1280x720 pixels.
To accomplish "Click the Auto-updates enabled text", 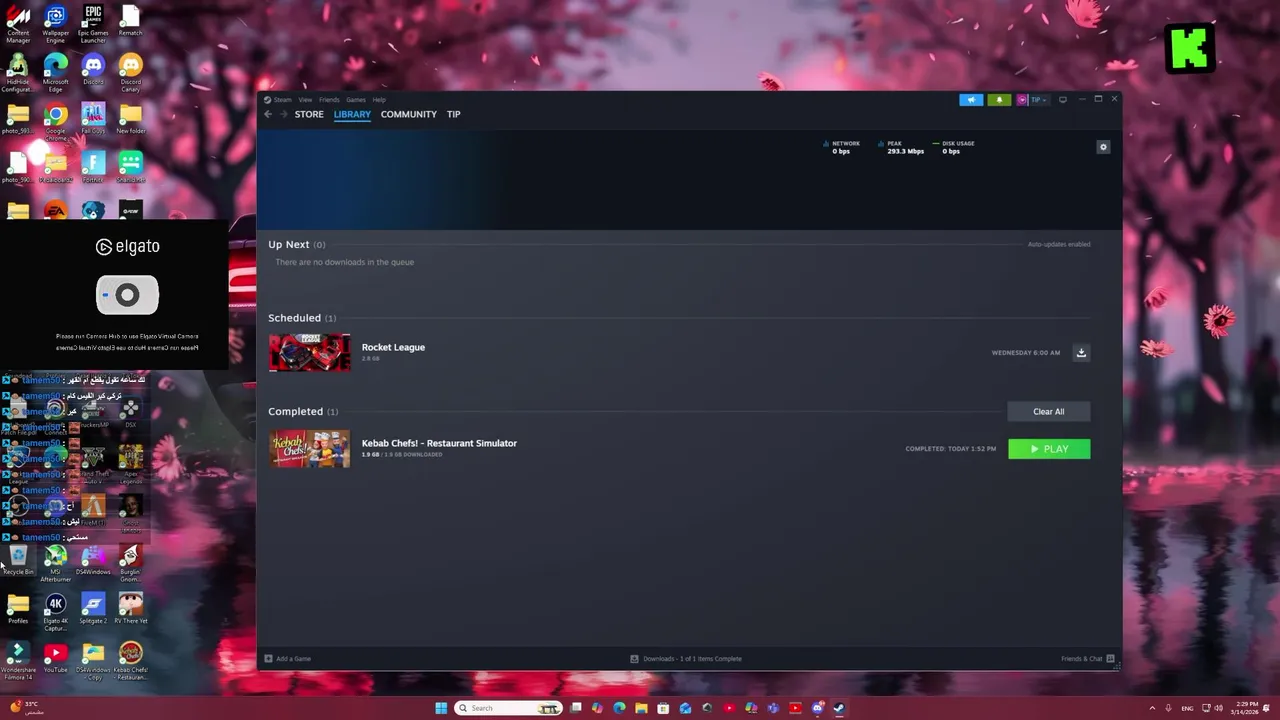I will (x=1059, y=244).
